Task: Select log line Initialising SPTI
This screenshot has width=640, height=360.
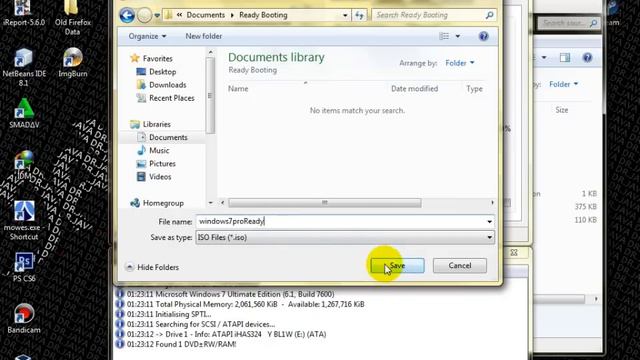Action: pos(169,314)
